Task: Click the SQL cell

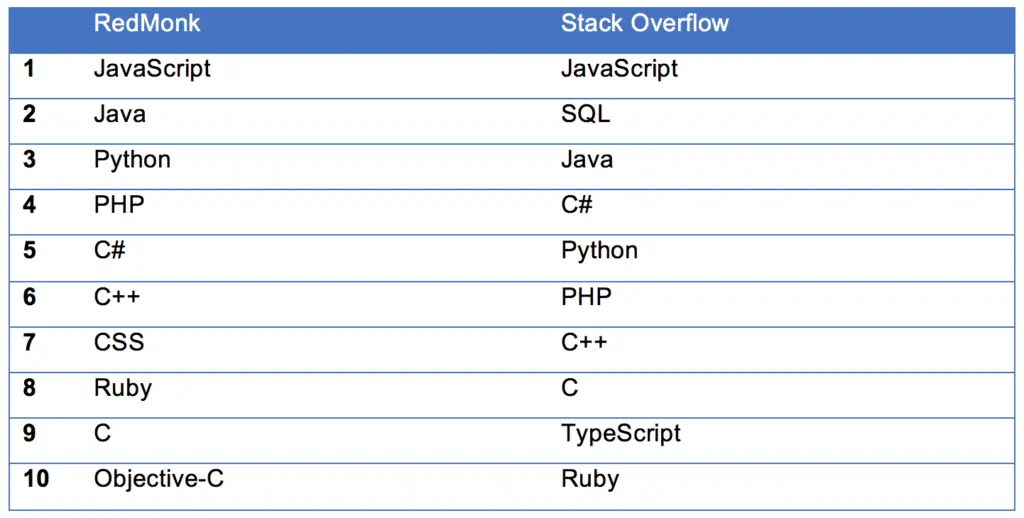Action: [x=585, y=114]
